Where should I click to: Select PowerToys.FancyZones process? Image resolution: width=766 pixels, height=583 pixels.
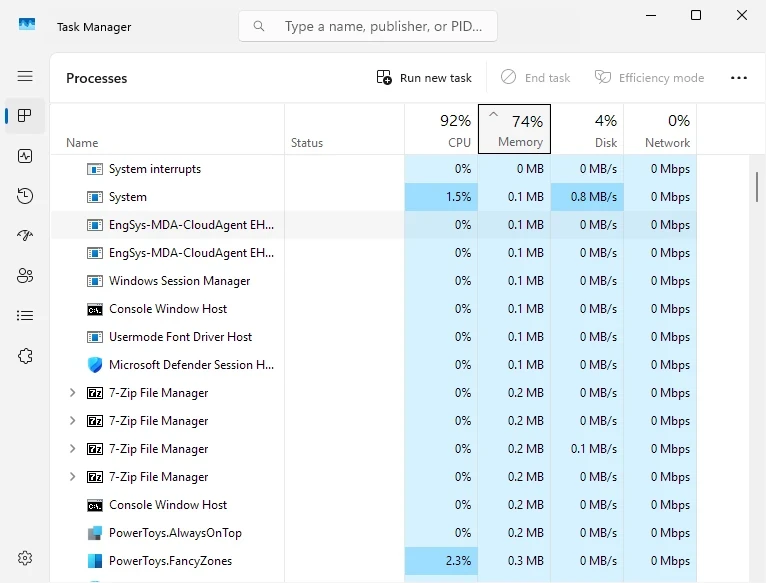tap(374, 561)
